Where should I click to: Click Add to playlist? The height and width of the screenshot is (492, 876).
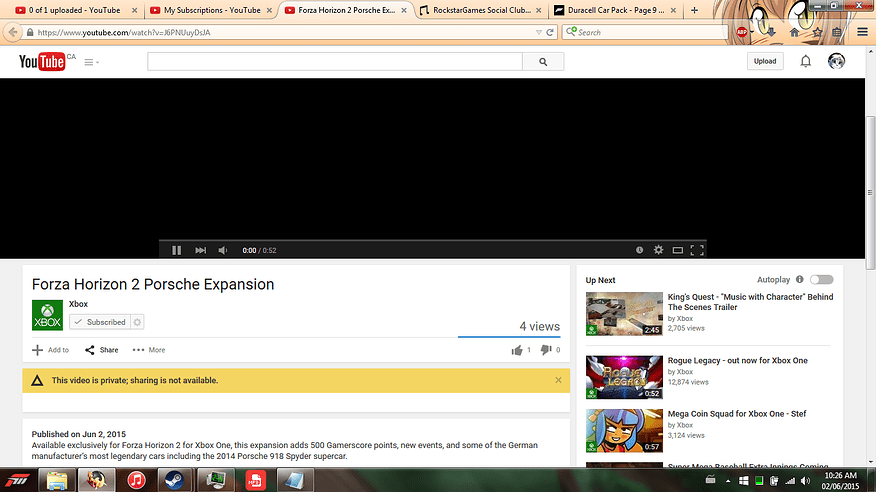[50, 350]
